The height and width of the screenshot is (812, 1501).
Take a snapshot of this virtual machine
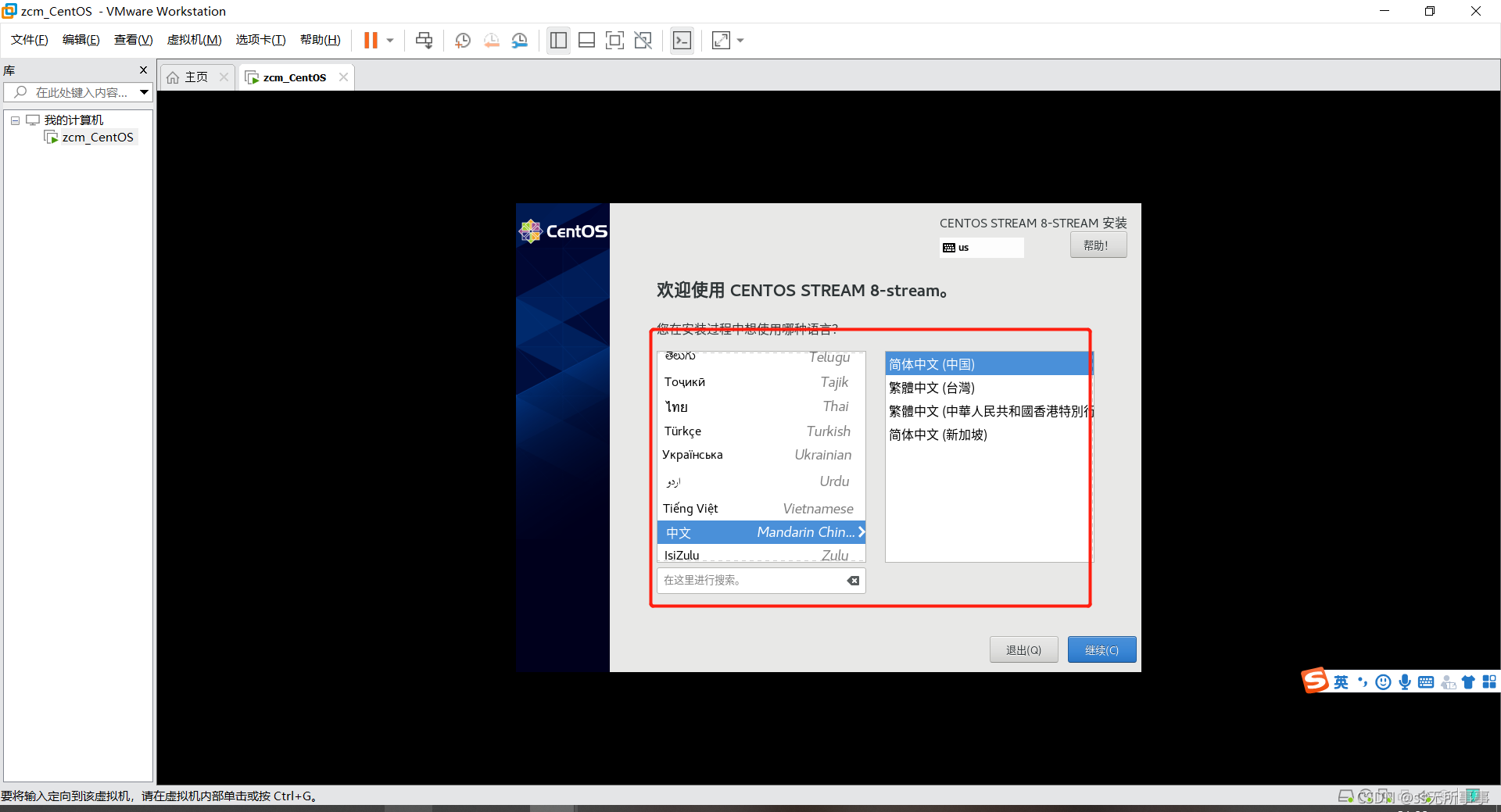pyautogui.click(x=463, y=41)
